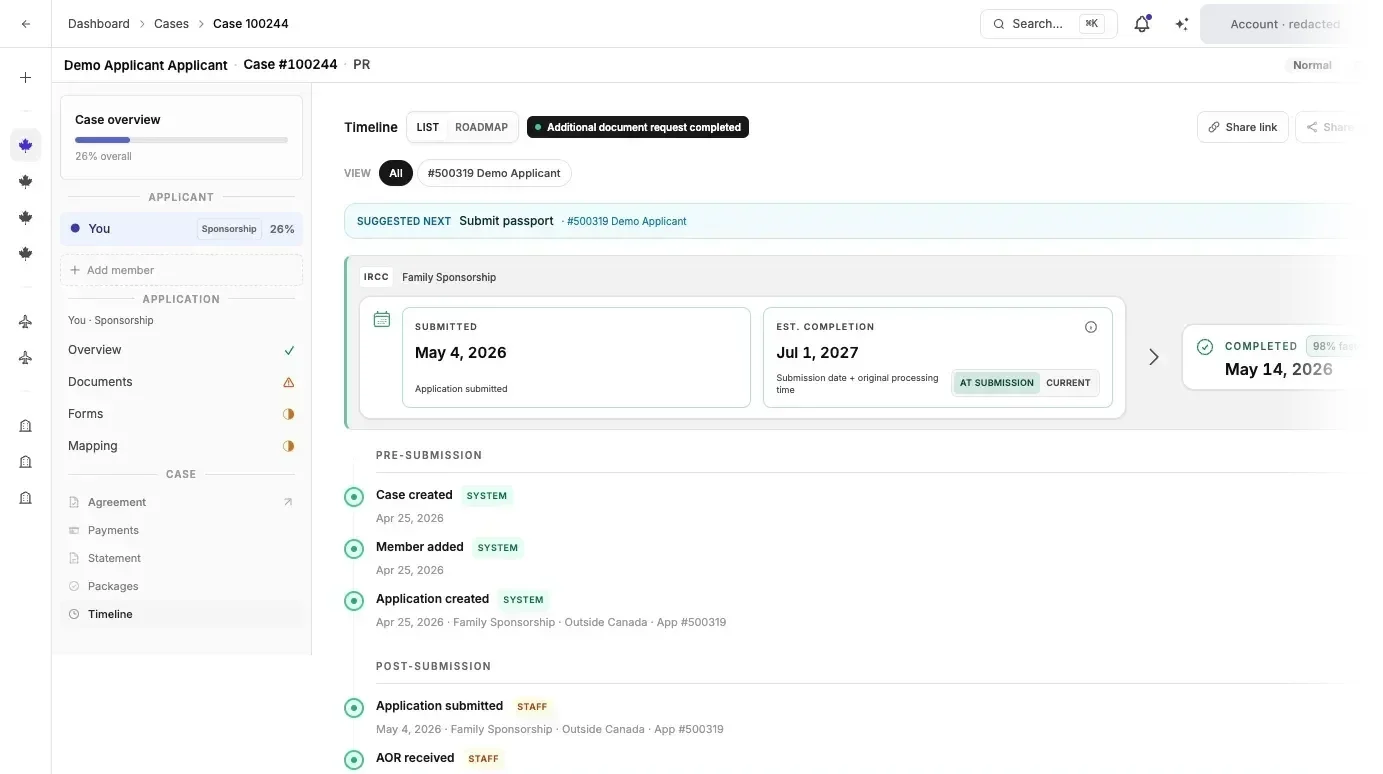Select the Timeline item in the sidebar
This screenshot has width=1383, height=774.
[181, 614]
